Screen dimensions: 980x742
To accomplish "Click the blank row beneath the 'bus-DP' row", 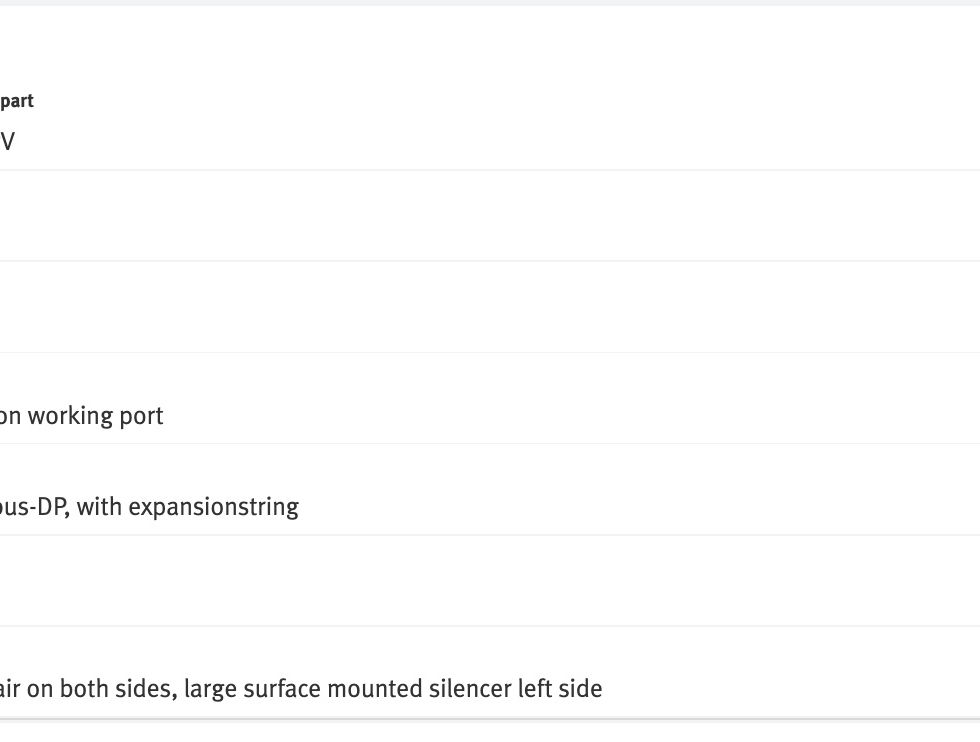I will (490, 581).
